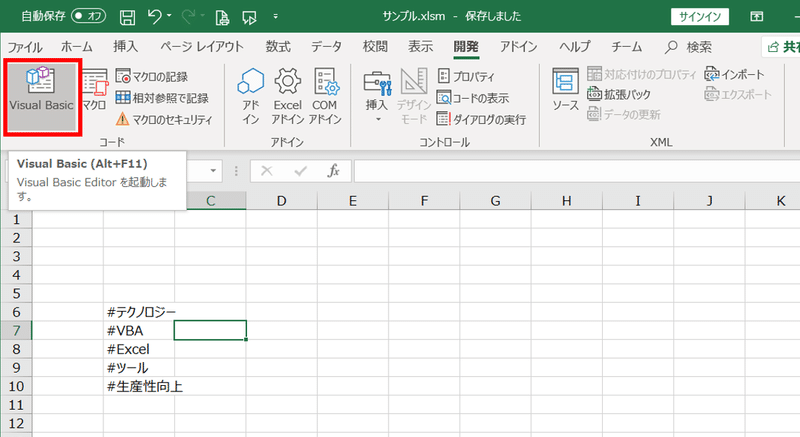Screen dimensions: 800x437
Task: Sign in with the サインイン button
Action: [x=699, y=16]
